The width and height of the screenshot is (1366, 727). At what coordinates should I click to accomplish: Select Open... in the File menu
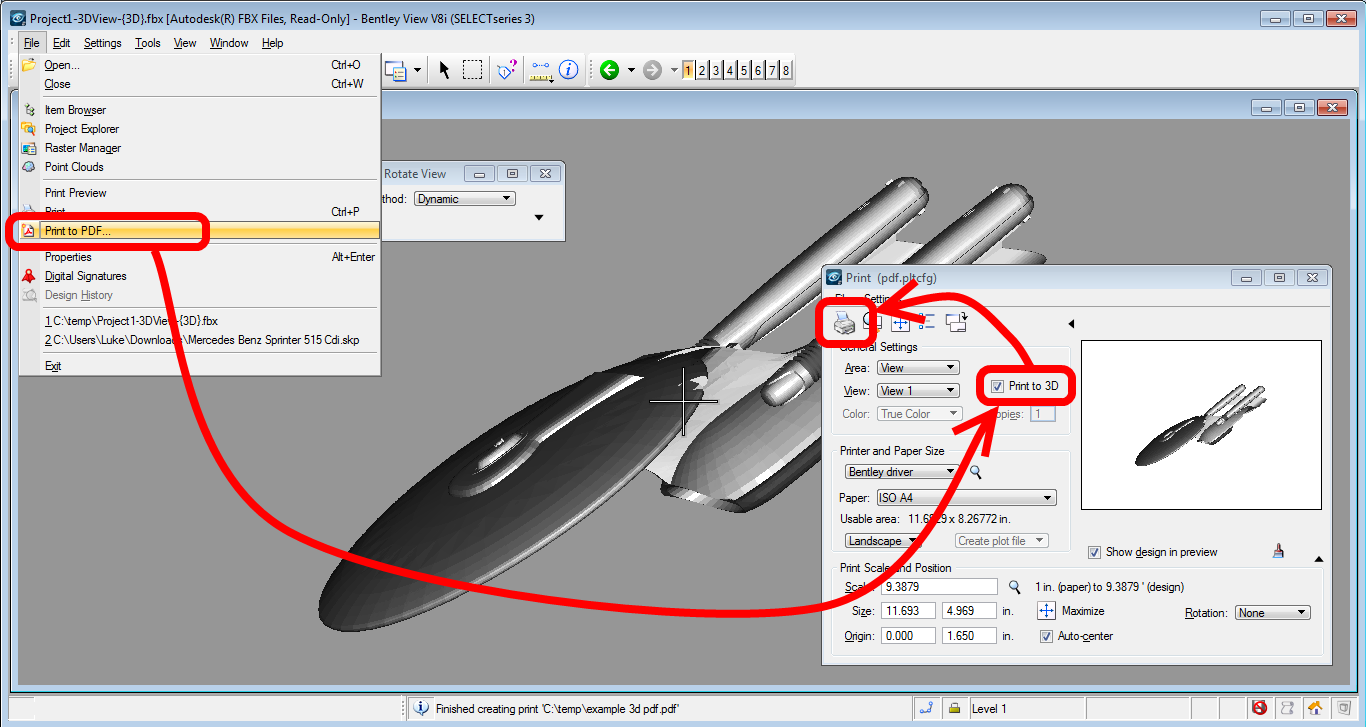point(200,65)
